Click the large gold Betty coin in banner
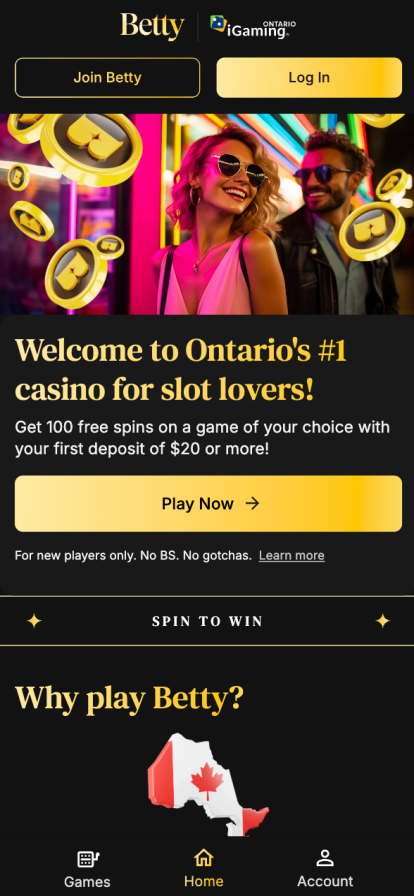 click(91, 150)
